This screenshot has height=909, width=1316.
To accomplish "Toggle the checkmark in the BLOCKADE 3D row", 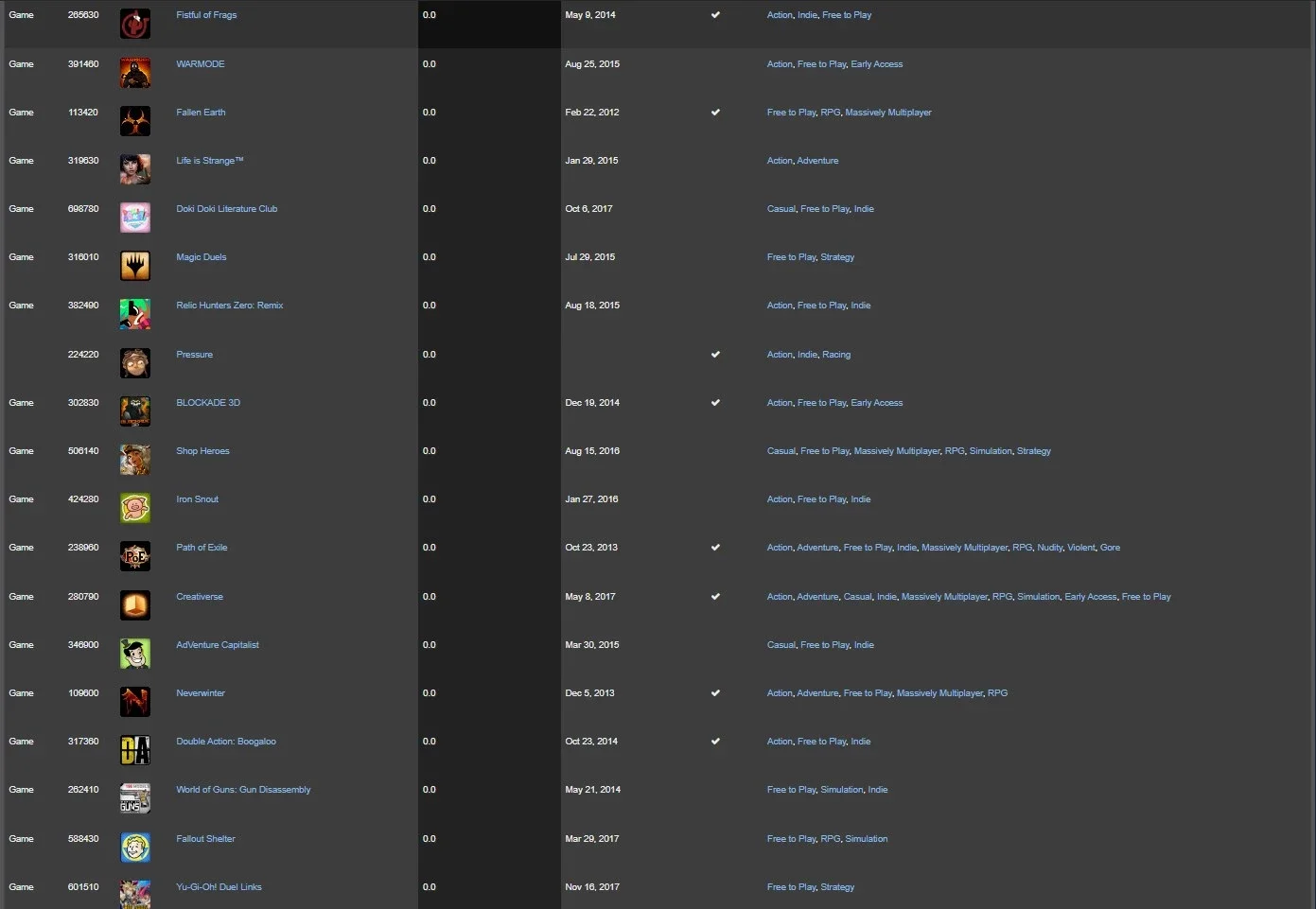I will point(715,403).
